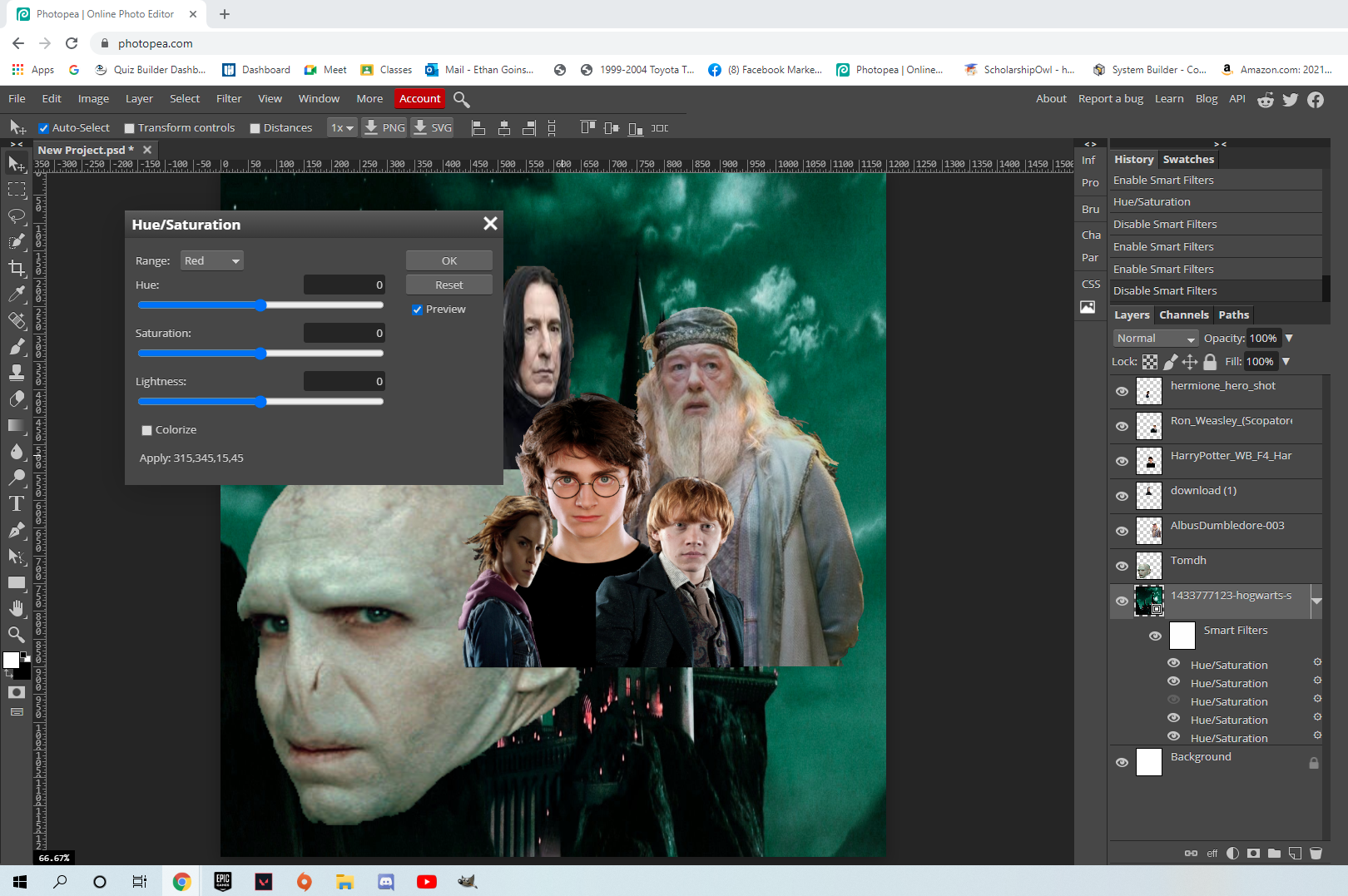
Task: Switch to the Paths tab
Action: coord(1233,315)
